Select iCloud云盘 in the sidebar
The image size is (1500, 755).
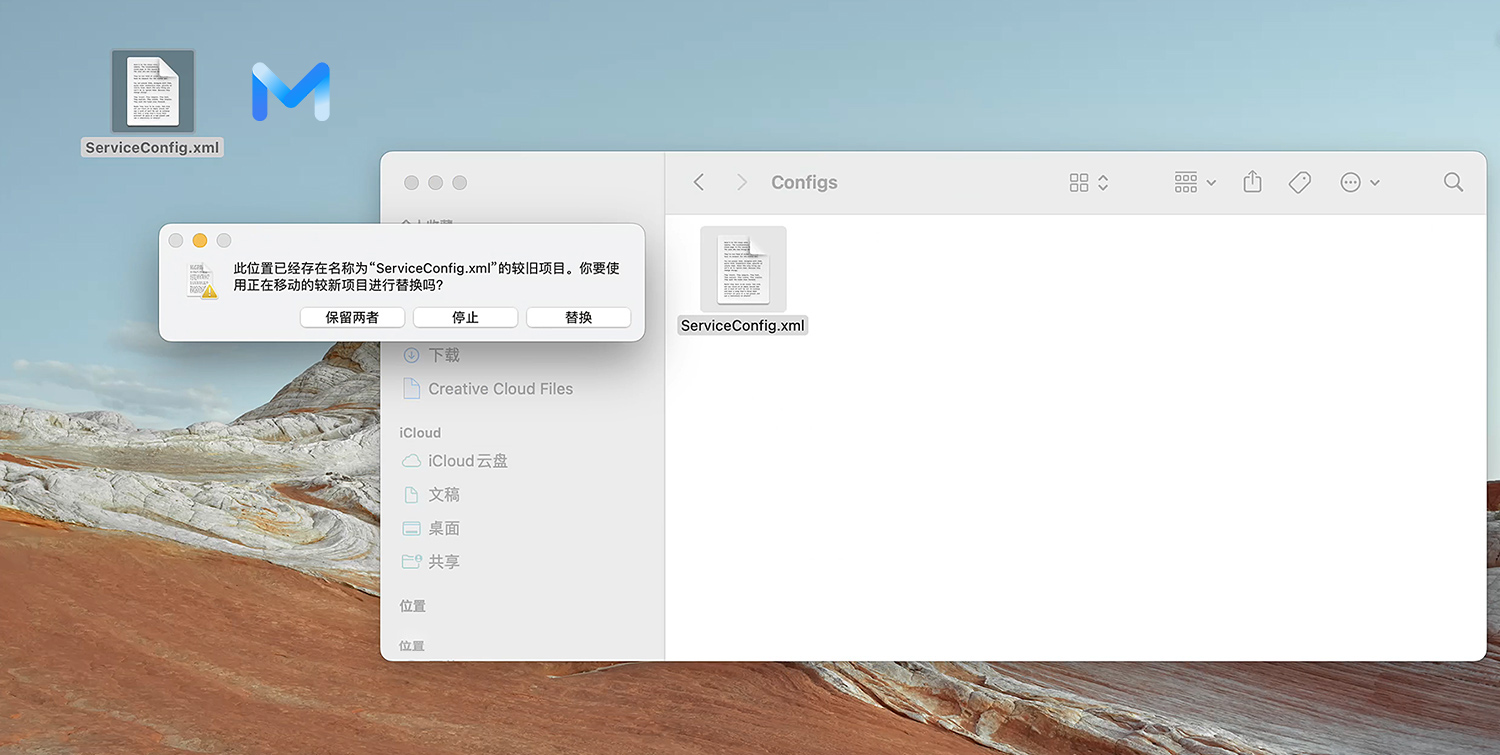pyautogui.click(x=466, y=460)
